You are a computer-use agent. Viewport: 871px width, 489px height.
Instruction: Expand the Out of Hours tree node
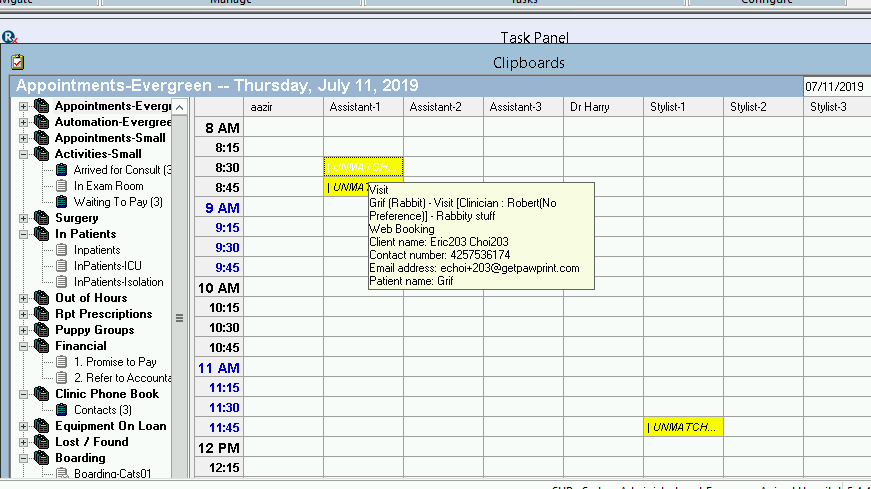[23, 298]
